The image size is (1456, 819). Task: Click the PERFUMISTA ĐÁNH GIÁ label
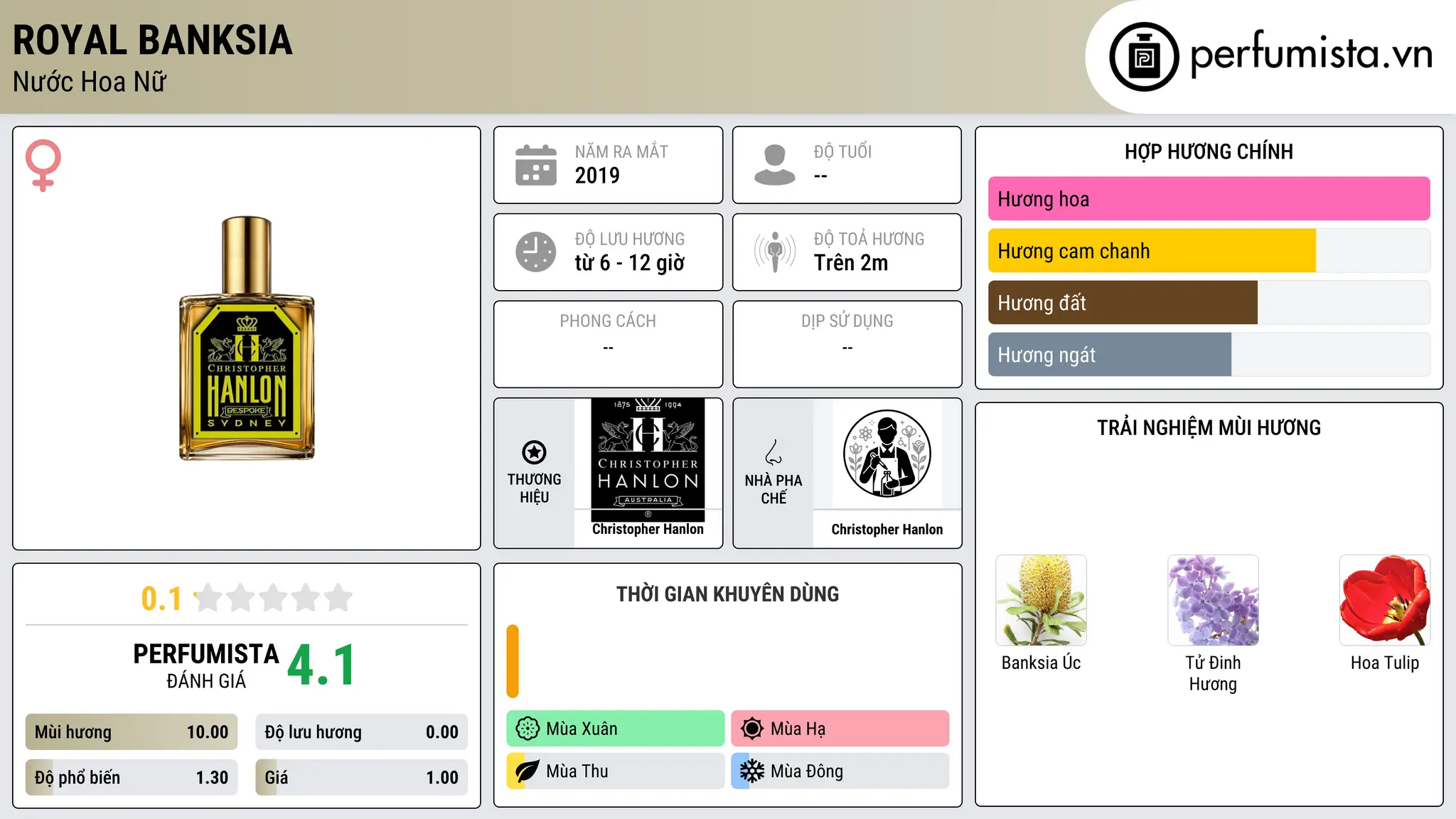[x=206, y=665]
